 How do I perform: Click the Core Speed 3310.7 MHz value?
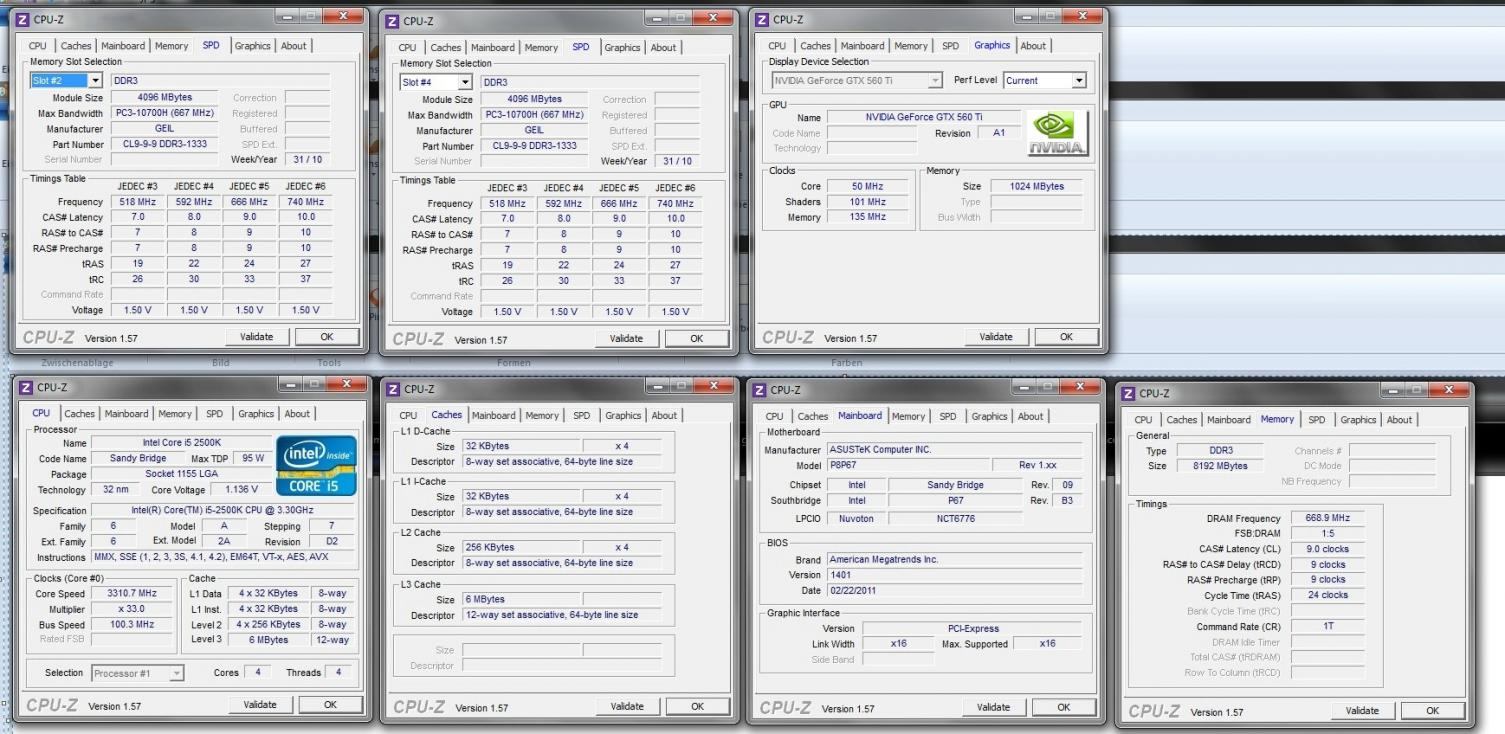point(131,593)
